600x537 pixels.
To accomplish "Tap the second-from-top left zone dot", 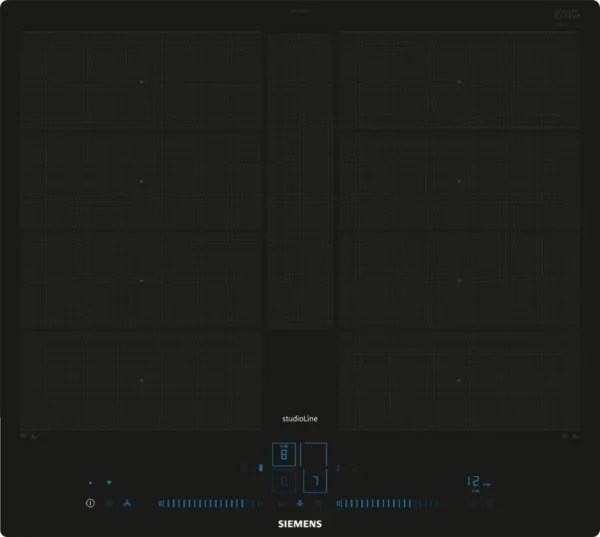I will tap(141, 181).
